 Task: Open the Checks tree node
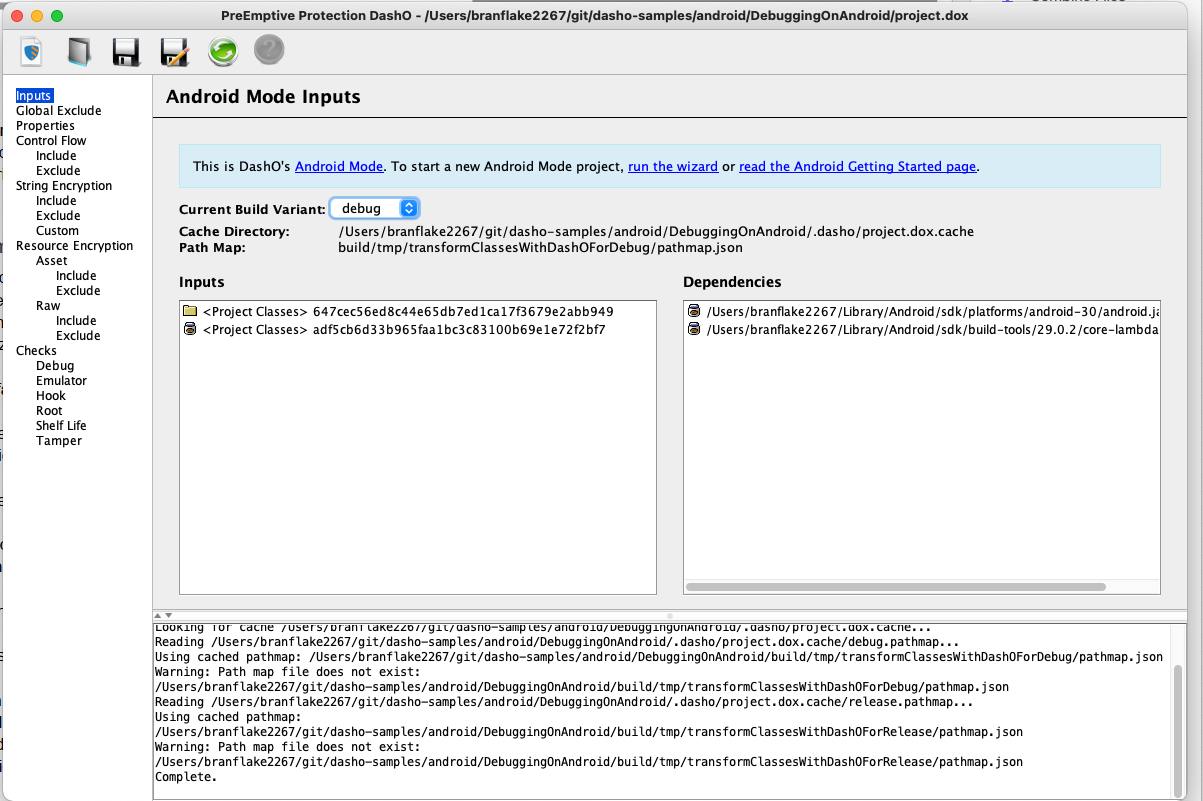click(36, 351)
